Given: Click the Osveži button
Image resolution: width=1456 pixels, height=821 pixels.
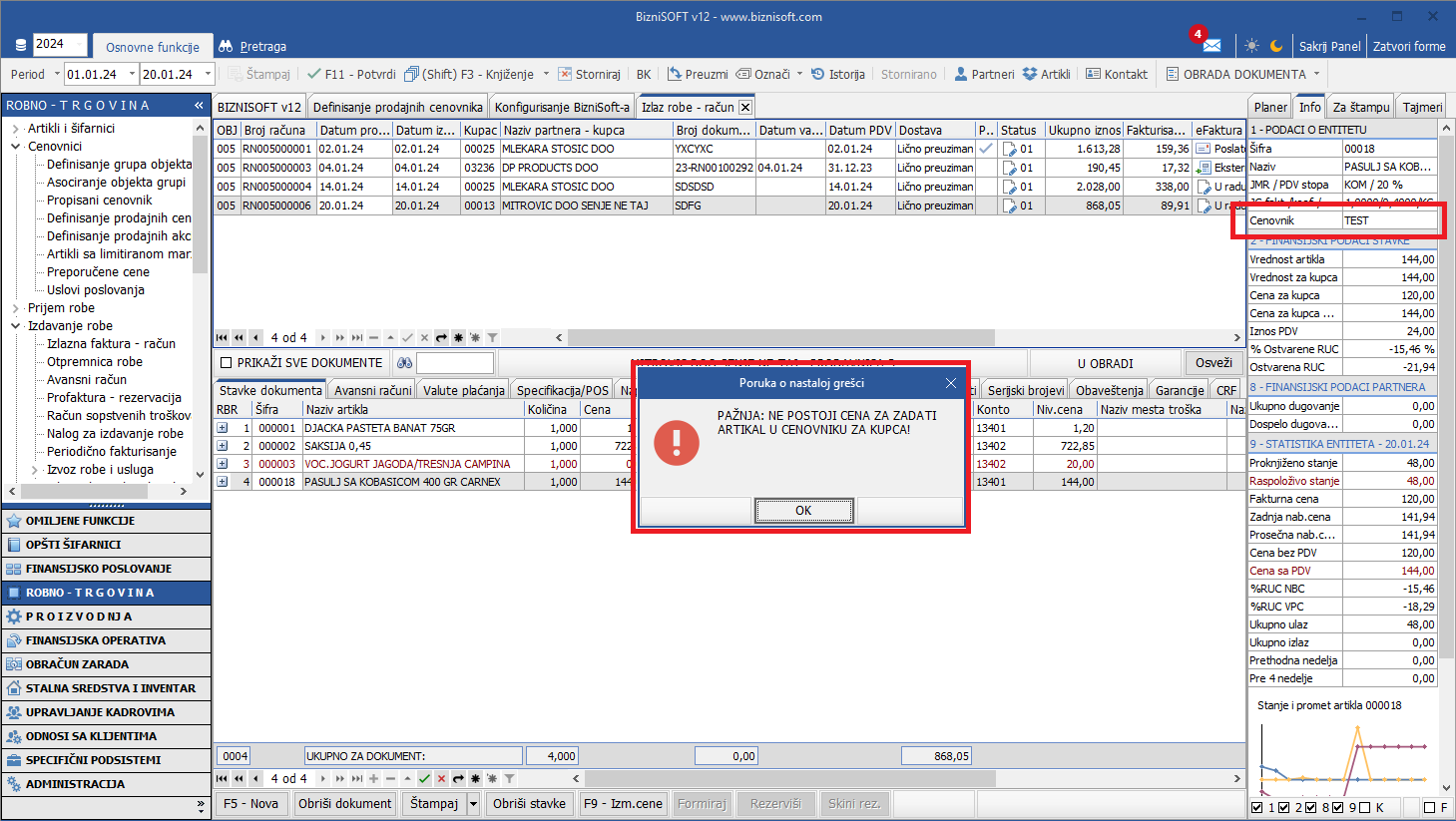Looking at the screenshot, I should pyautogui.click(x=1213, y=363).
